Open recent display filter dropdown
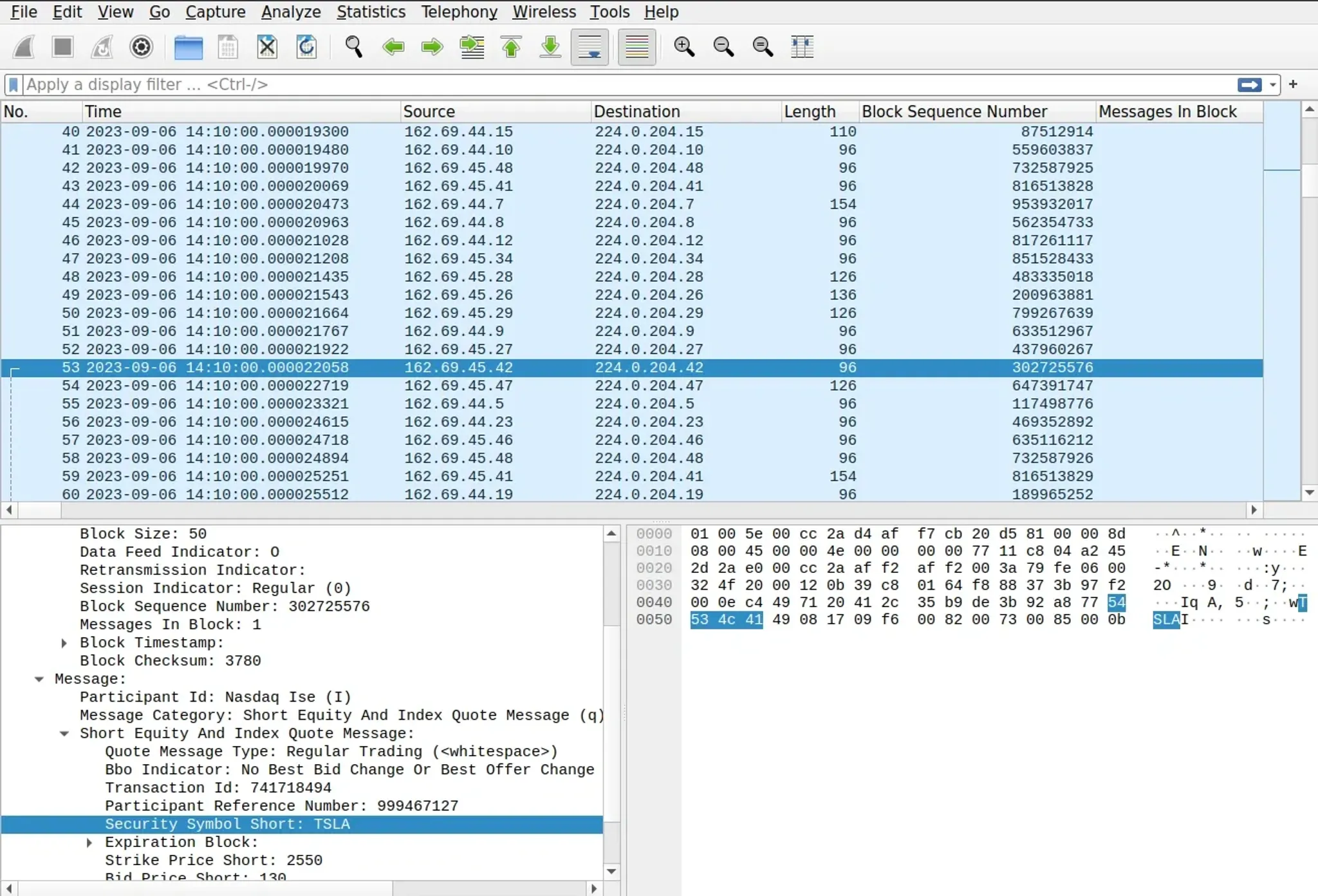Screen dimensions: 1318x896 click(x=1272, y=85)
